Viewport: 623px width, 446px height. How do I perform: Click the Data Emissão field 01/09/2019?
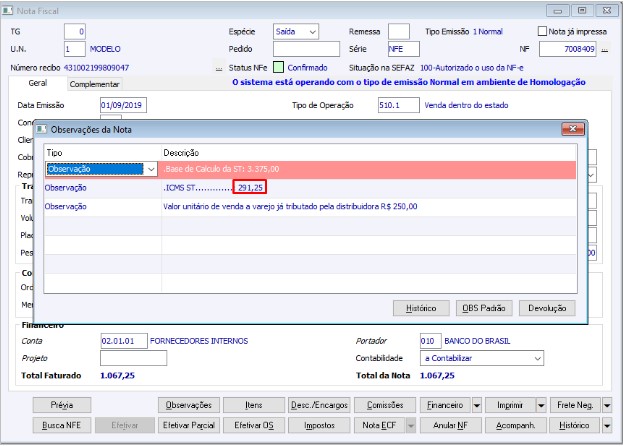pyautogui.click(x=123, y=105)
